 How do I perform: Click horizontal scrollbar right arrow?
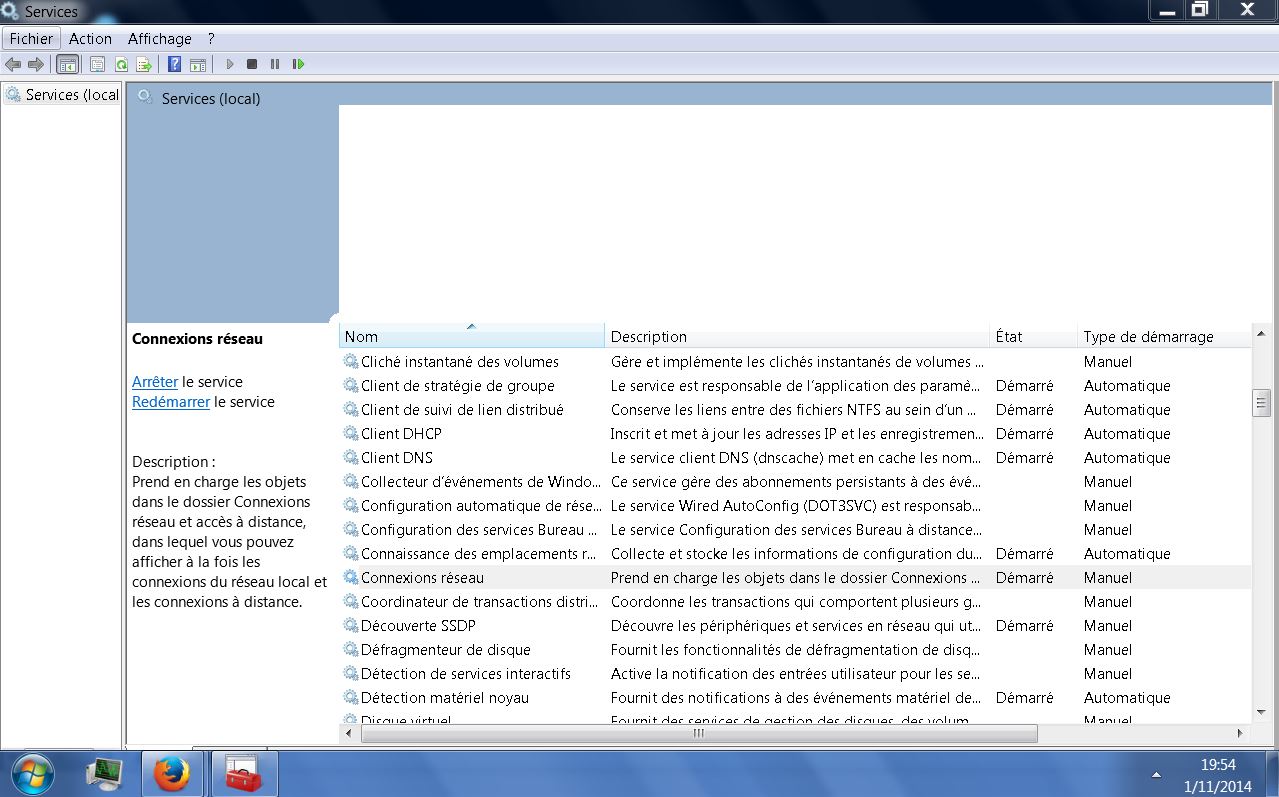click(x=1241, y=733)
